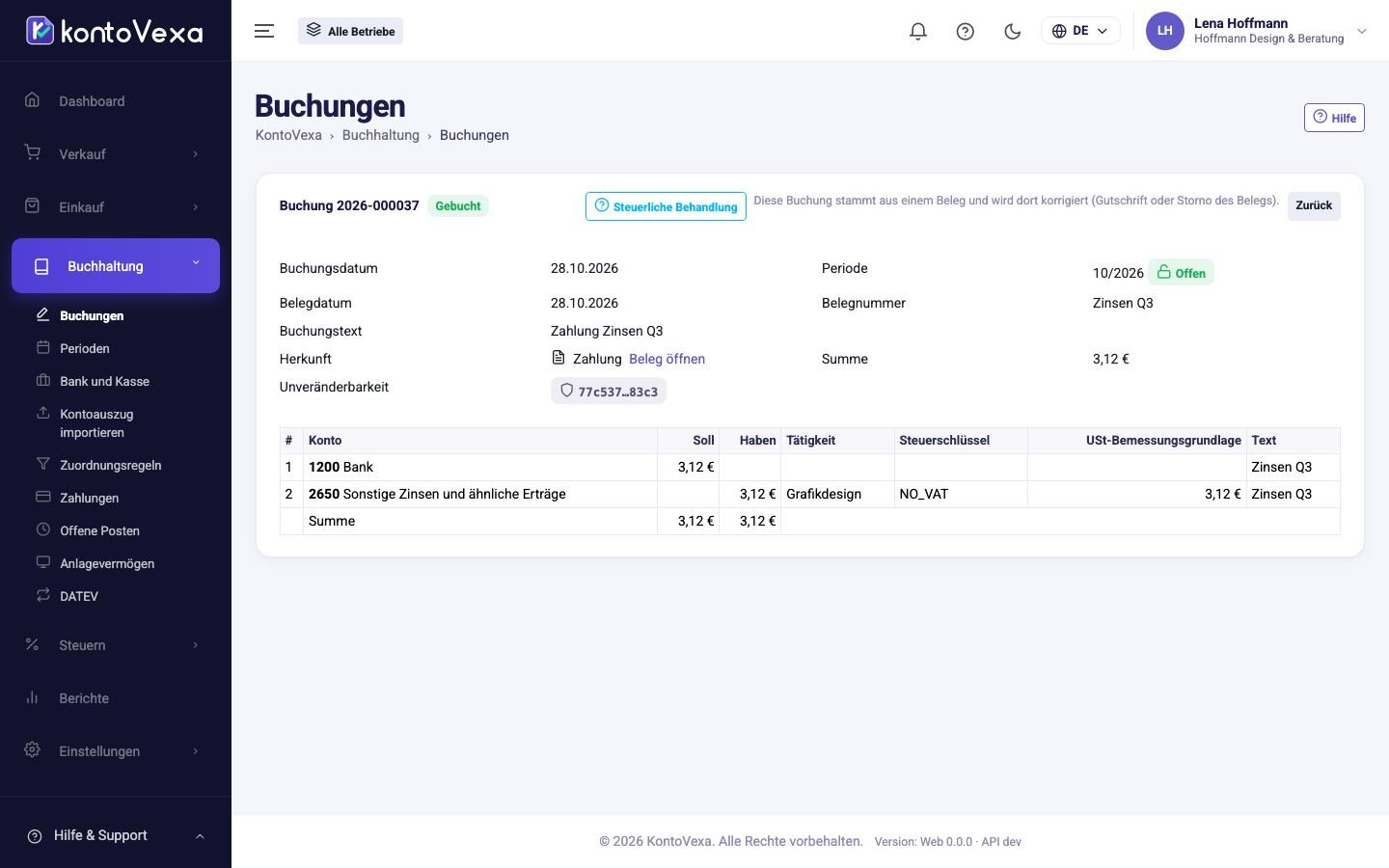Click the hash badge 77c537…83c3
This screenshot has width=1389, height=868.
click(609, 392)
